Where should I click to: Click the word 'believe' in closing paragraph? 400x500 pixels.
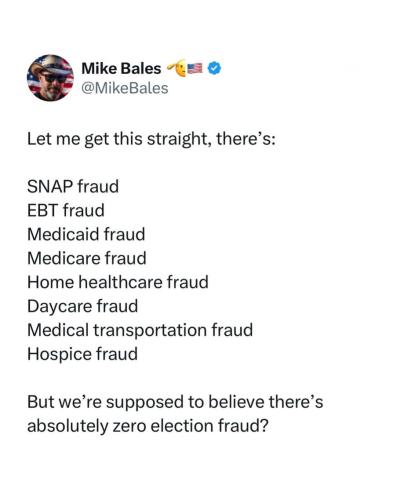(237, 402)
